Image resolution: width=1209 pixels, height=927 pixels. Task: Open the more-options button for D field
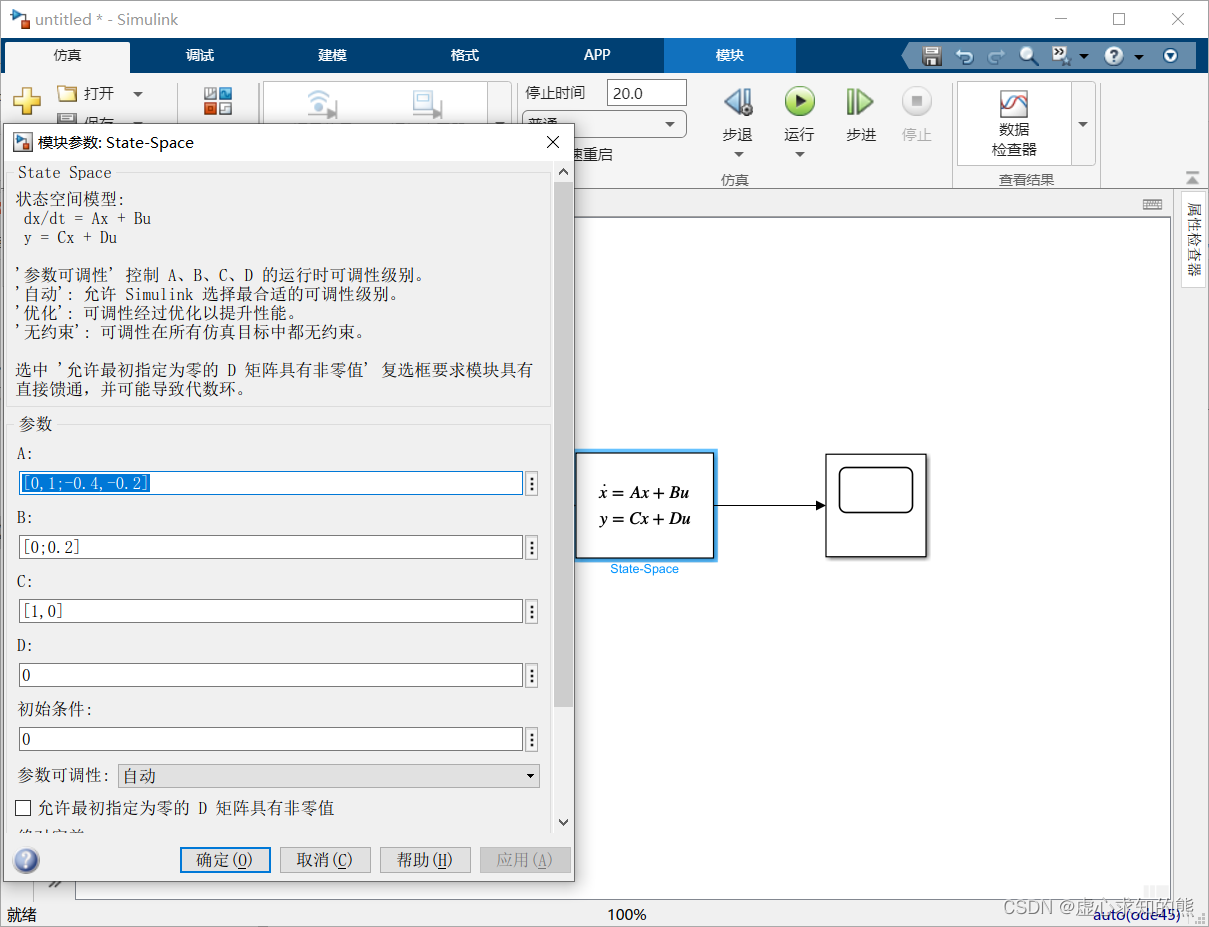click(532, 676)
